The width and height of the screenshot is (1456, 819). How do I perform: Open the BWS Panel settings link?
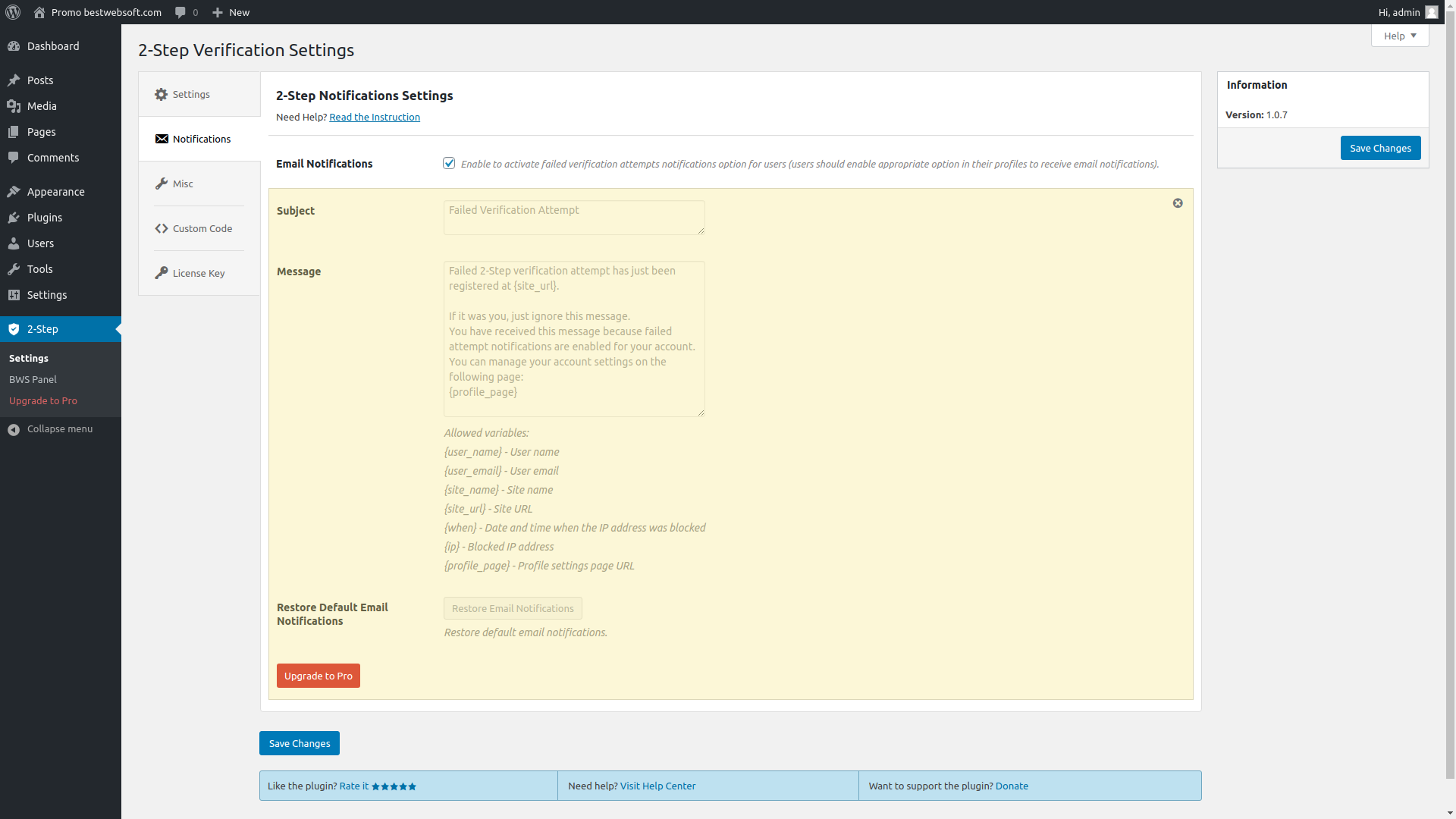coord(32,379)
